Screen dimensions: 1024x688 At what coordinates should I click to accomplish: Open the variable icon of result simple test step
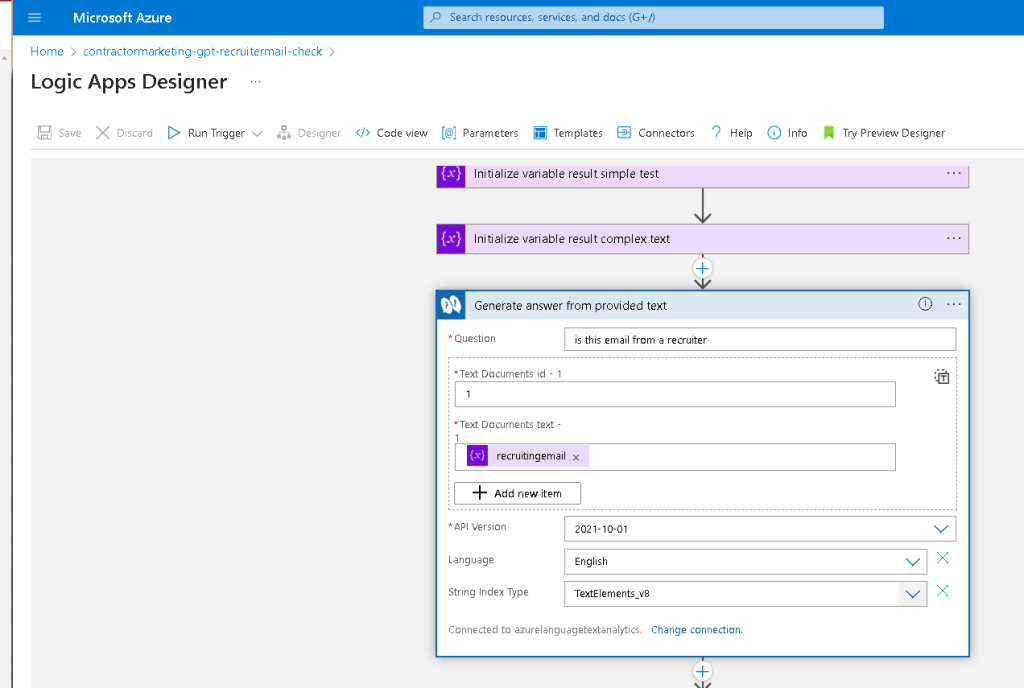451,174
